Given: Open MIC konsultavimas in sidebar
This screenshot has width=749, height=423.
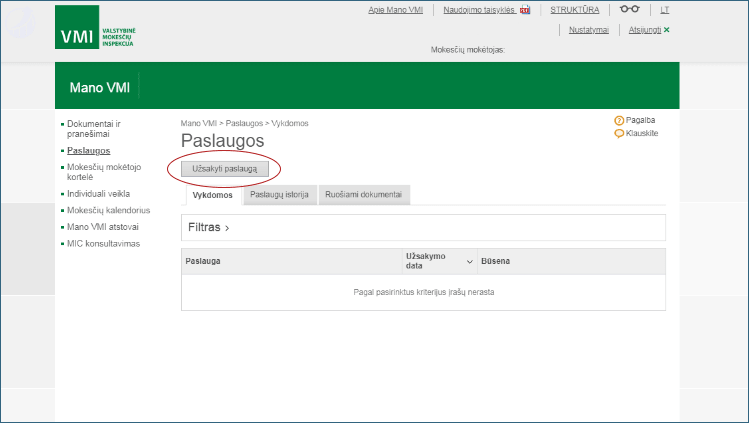Looking at the screenshot, I should point(103,243).
